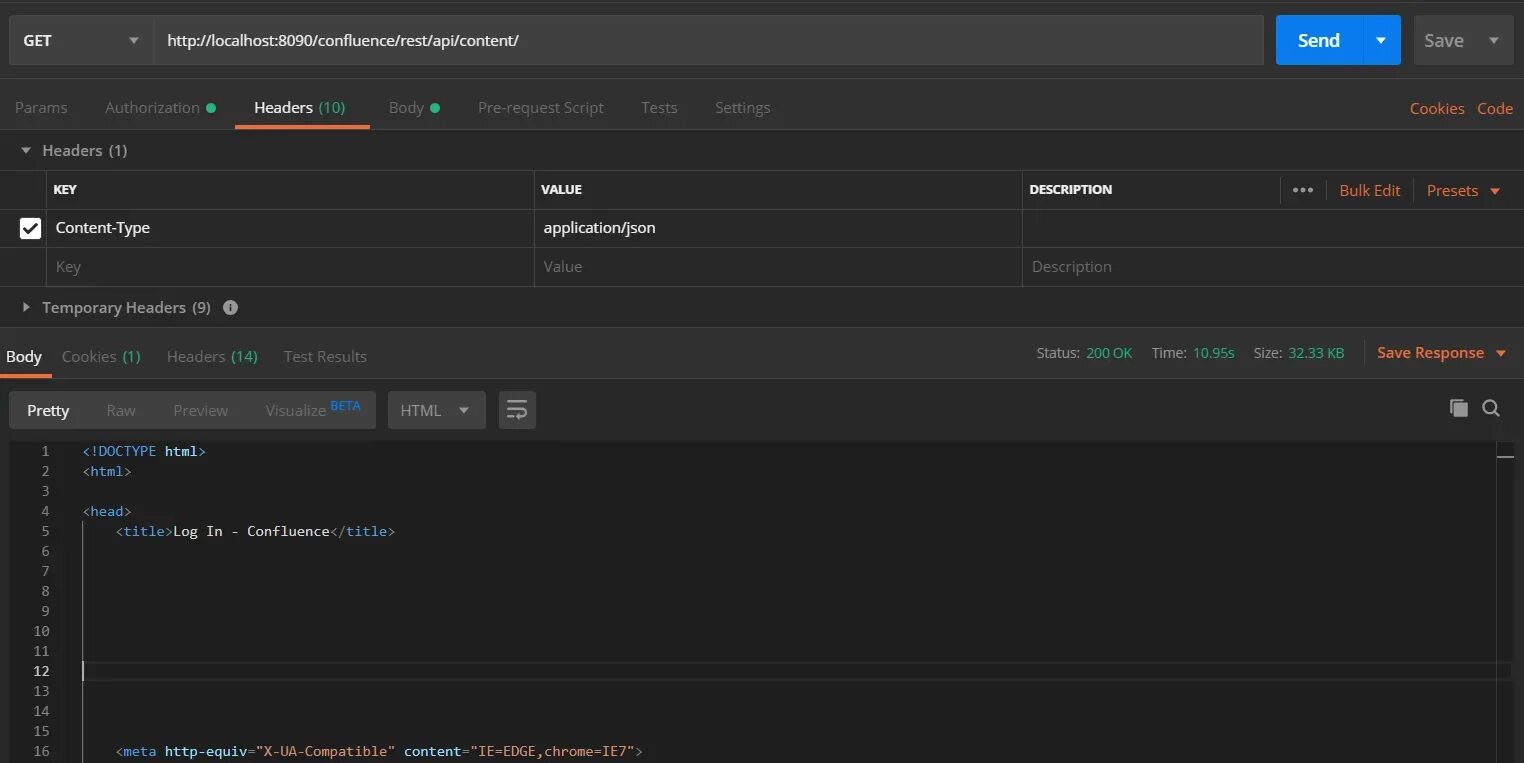Viewport: 1524px width, 763px height.
Task: Select the Raw view
Action: point(121,410)
